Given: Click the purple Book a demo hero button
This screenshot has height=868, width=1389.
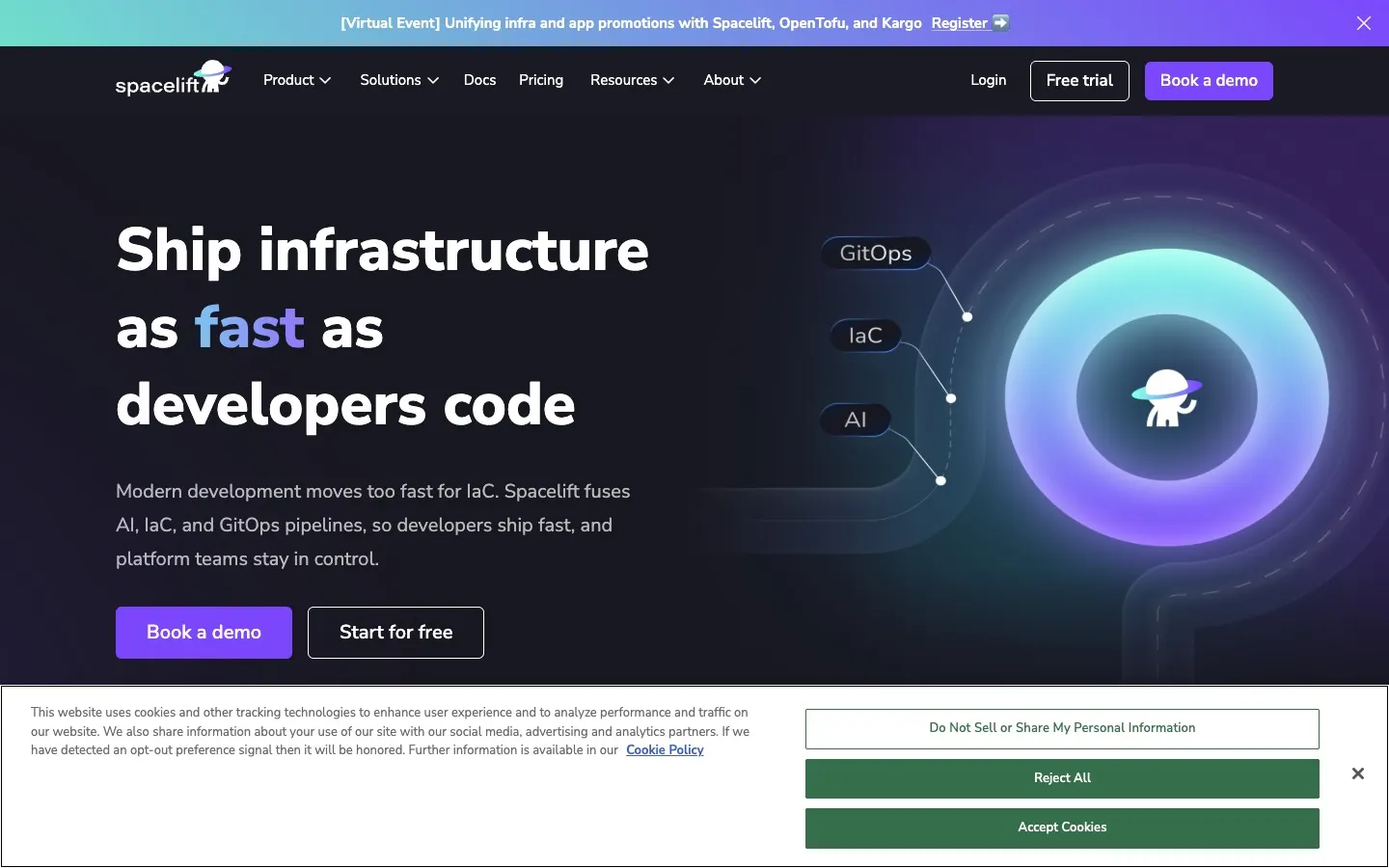Looking at the screenshot, I should click(x=204, y=633).
